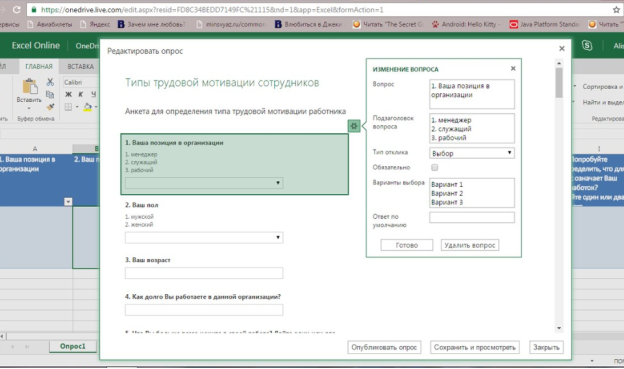Click the bookmark star in address bar
This screenshot has height=369, width=624.
click(x=616, y=10)
